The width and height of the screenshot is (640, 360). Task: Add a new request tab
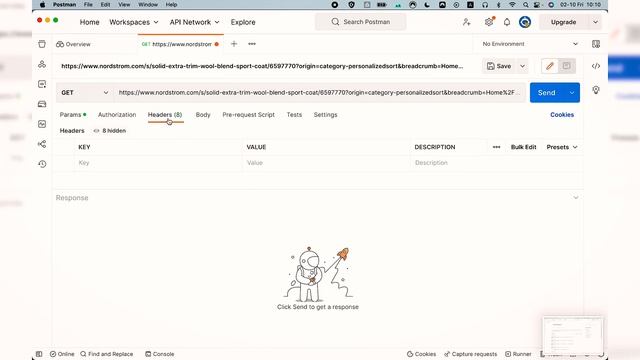(x=234, y=44)
